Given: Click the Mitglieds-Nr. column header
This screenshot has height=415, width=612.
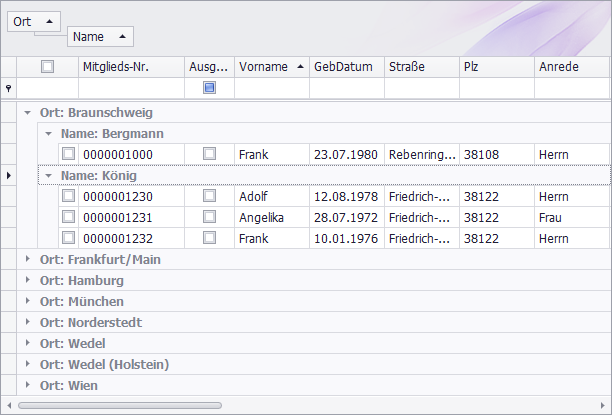Looking at the screenshot, I should (x=131, y=67).
